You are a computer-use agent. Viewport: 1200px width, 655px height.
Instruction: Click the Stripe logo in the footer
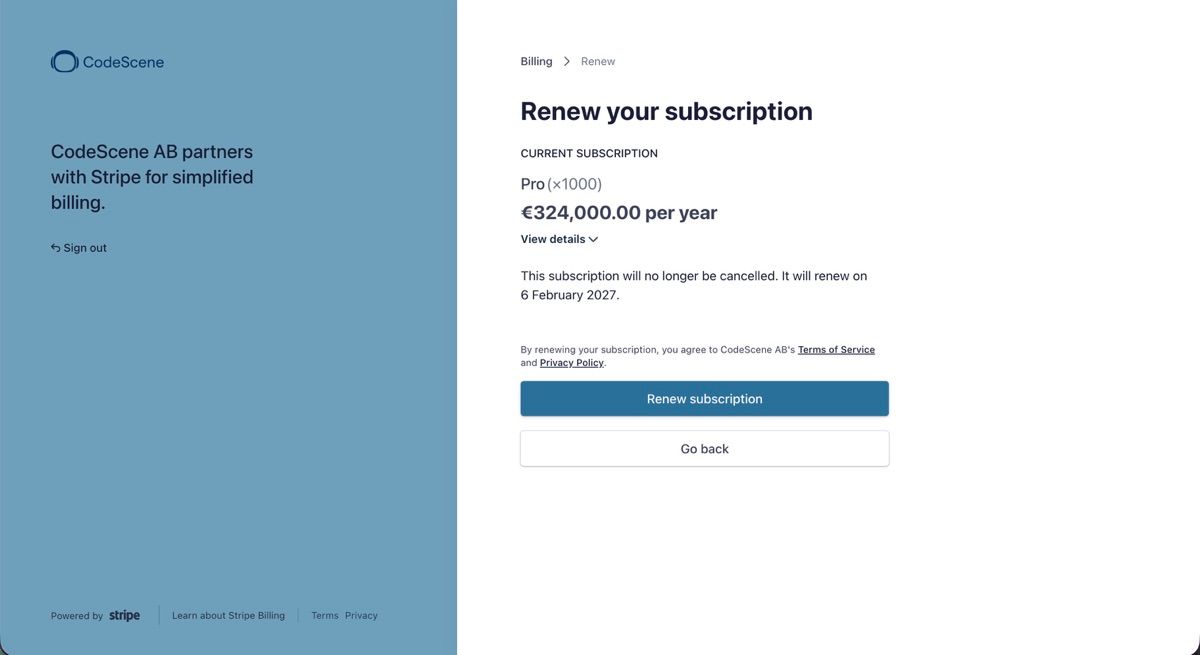125,615
